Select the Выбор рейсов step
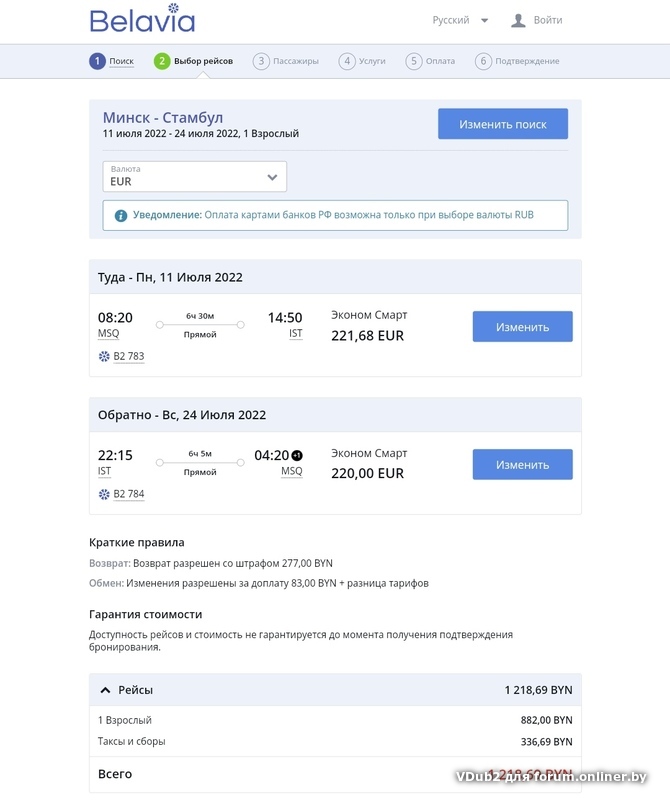The image size is (670, 800). tap(203, 61)
